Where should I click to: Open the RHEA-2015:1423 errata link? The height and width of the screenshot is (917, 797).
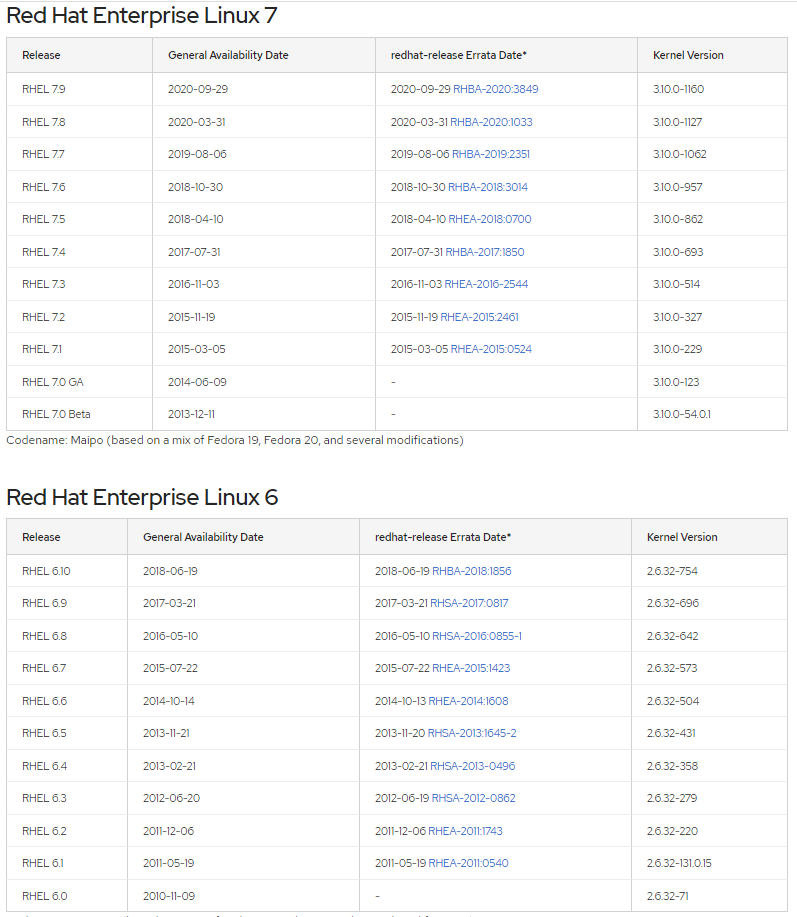[471, 668]
